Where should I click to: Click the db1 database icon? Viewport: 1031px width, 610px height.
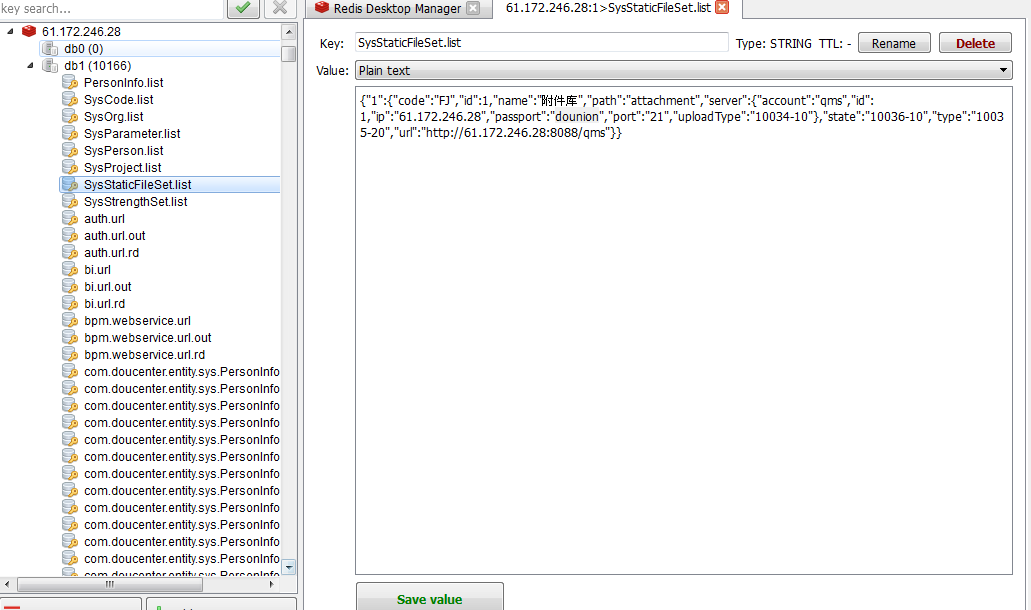click(50, 66)
